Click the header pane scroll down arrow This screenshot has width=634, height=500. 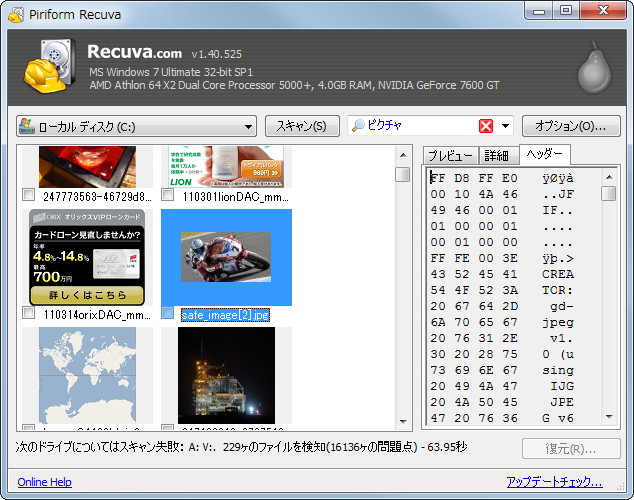[x=609, y=417]
